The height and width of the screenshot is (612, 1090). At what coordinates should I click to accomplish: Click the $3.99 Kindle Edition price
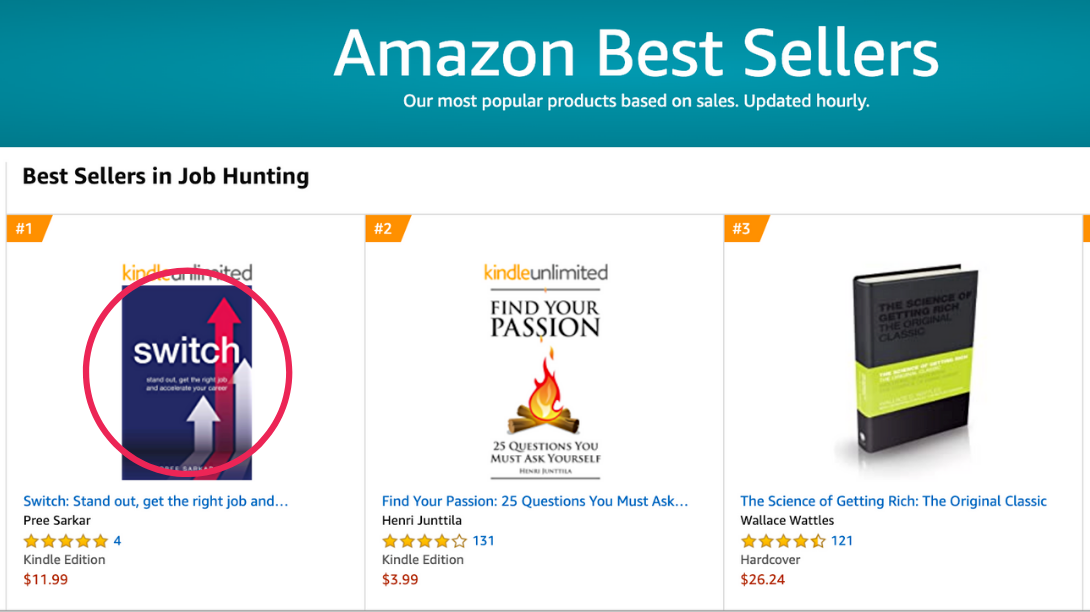(400, 579)
